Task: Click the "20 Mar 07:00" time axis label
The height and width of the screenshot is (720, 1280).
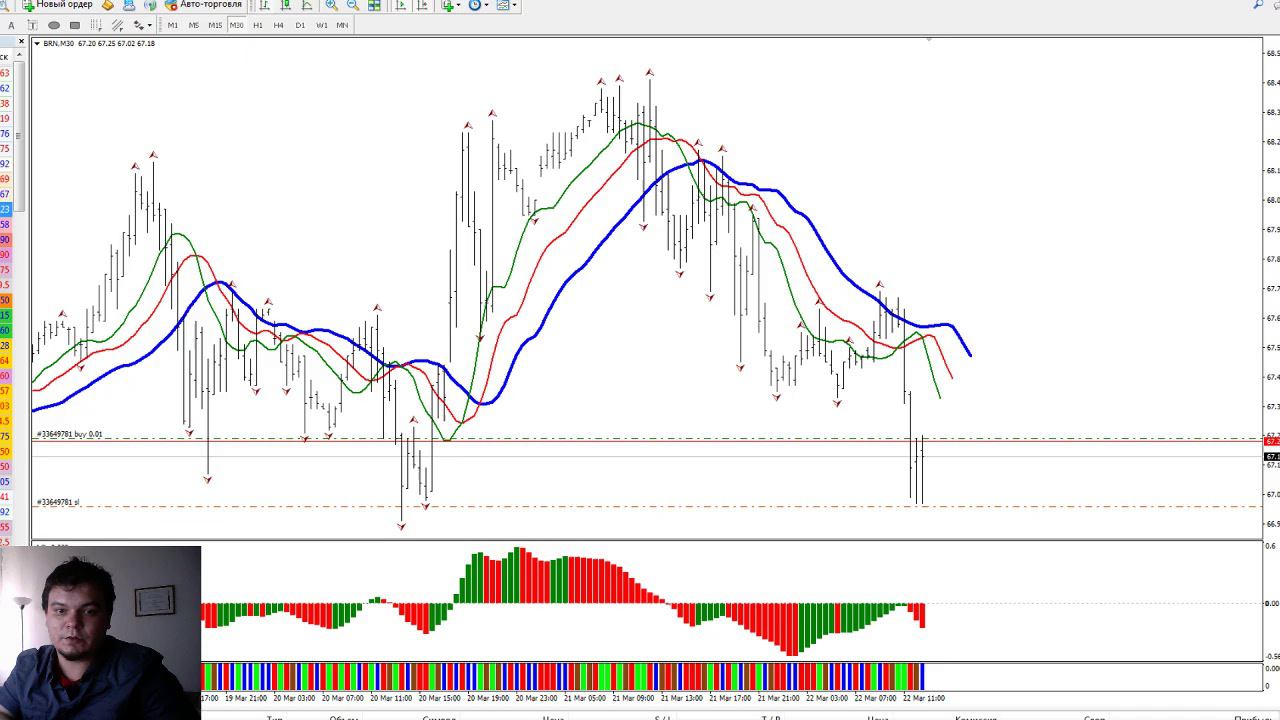Action: pyautogui.click(x=342, y=698)
